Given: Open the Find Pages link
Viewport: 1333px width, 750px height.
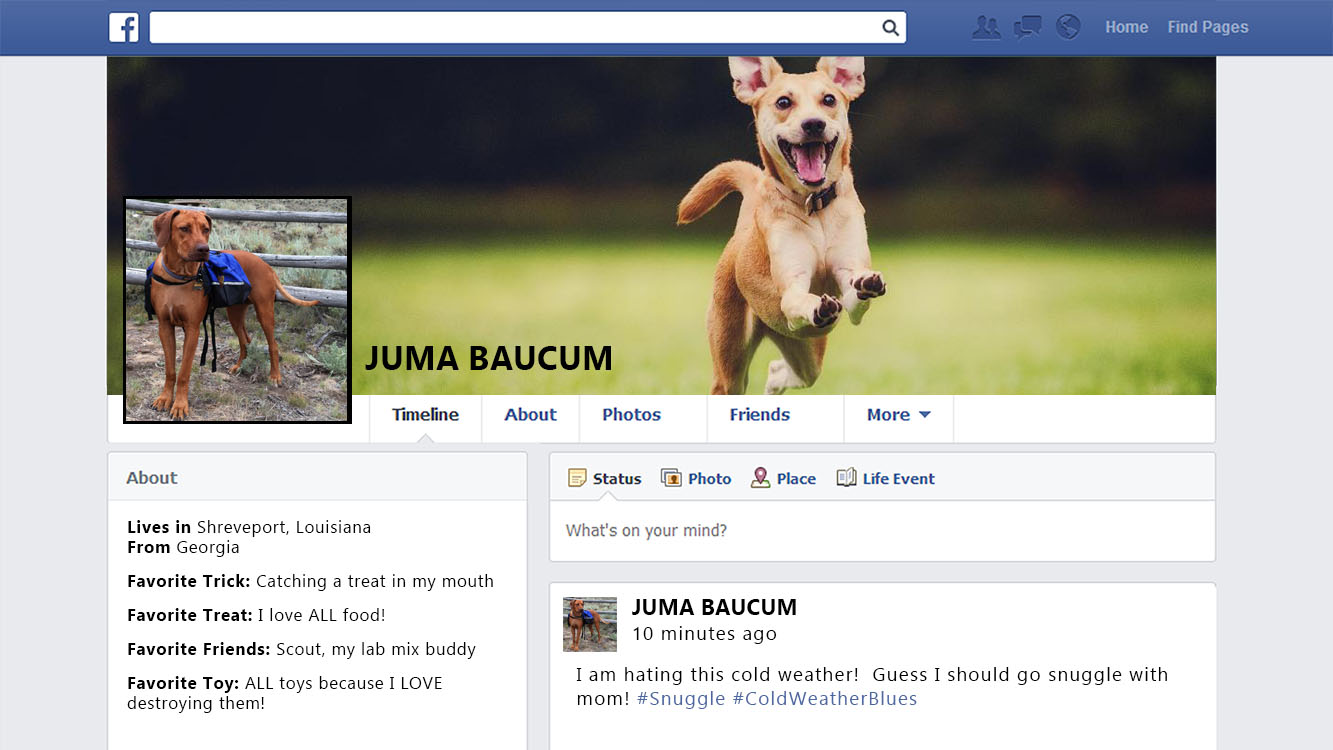Looking at the screenshot, I should click(1207, 28).
